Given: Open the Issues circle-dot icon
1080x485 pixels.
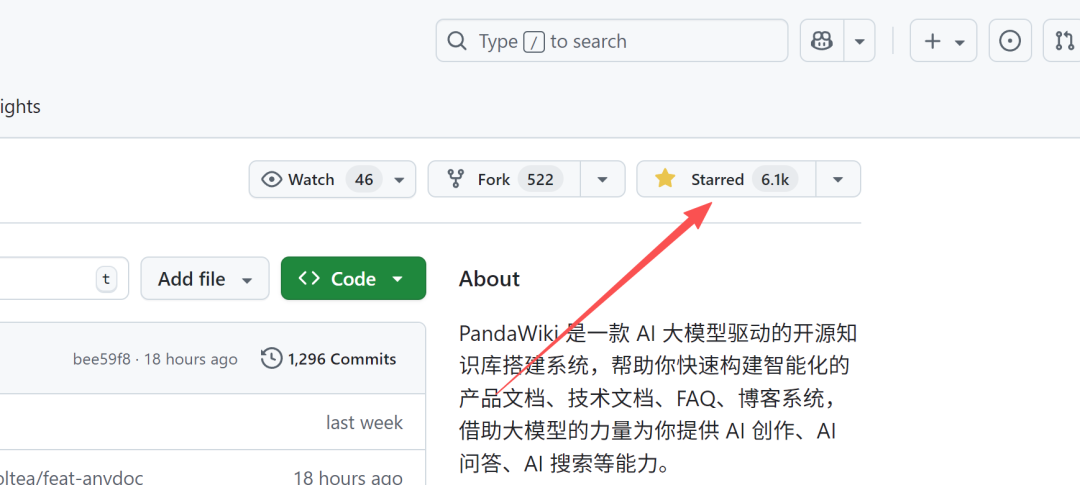Looking at the screenshot, I should (x=1010, y=41).
